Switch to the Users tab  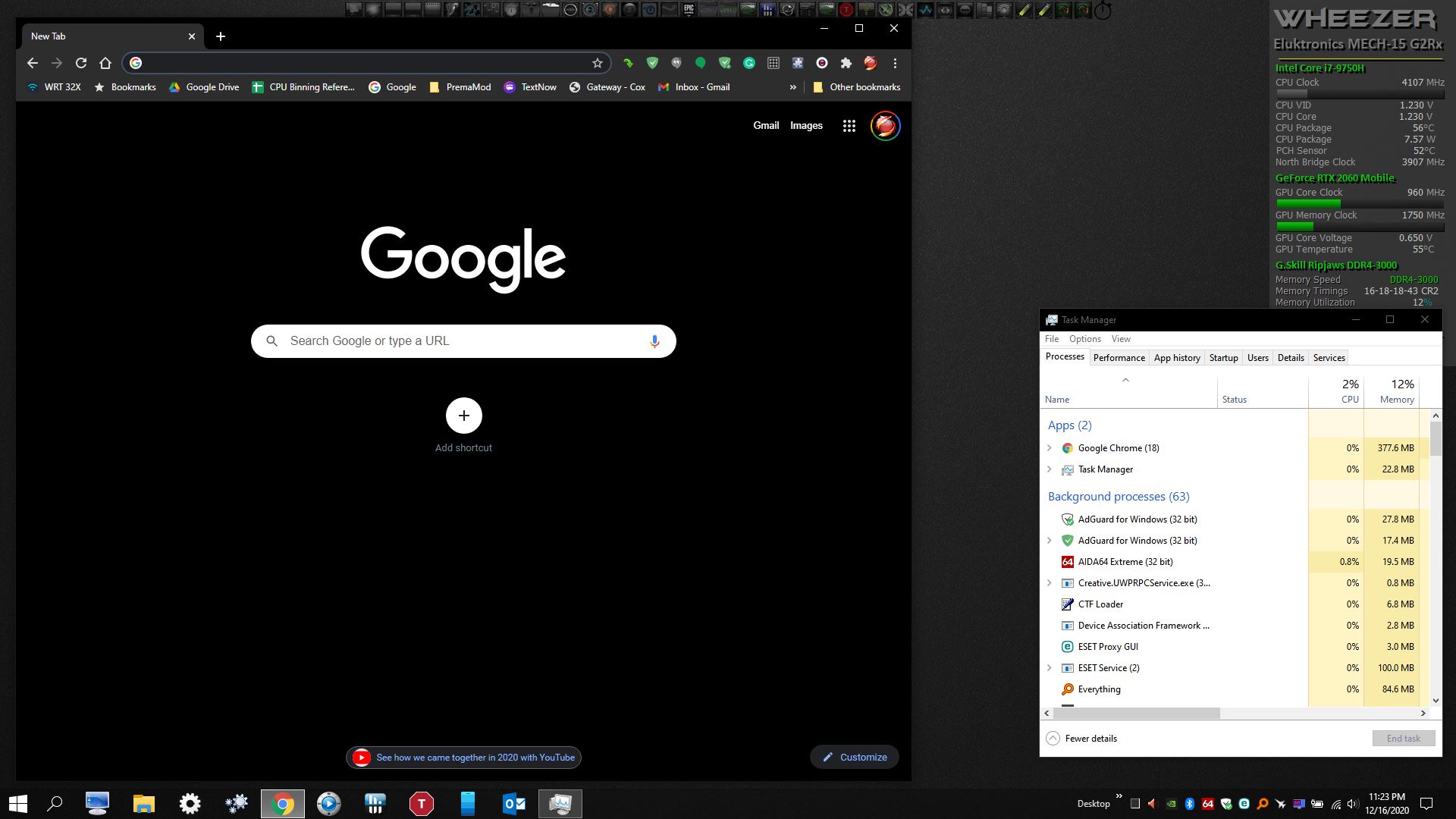click(x=1258, y=358)
